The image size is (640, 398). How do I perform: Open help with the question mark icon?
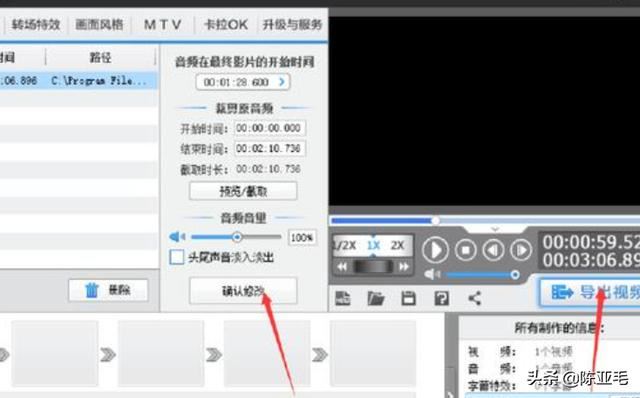(442, 298)
